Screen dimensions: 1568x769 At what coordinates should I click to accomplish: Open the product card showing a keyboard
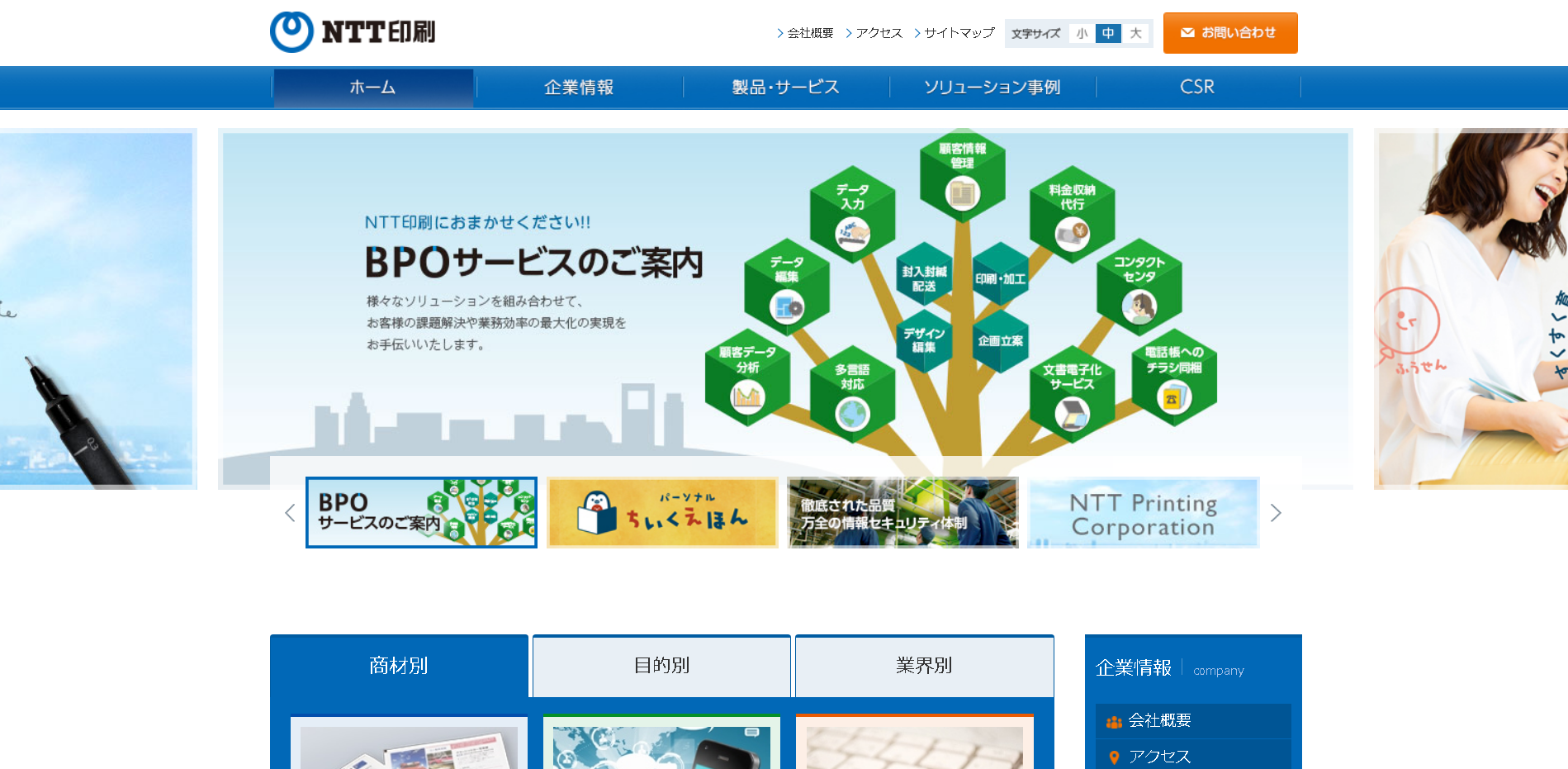tap(914, 743)
